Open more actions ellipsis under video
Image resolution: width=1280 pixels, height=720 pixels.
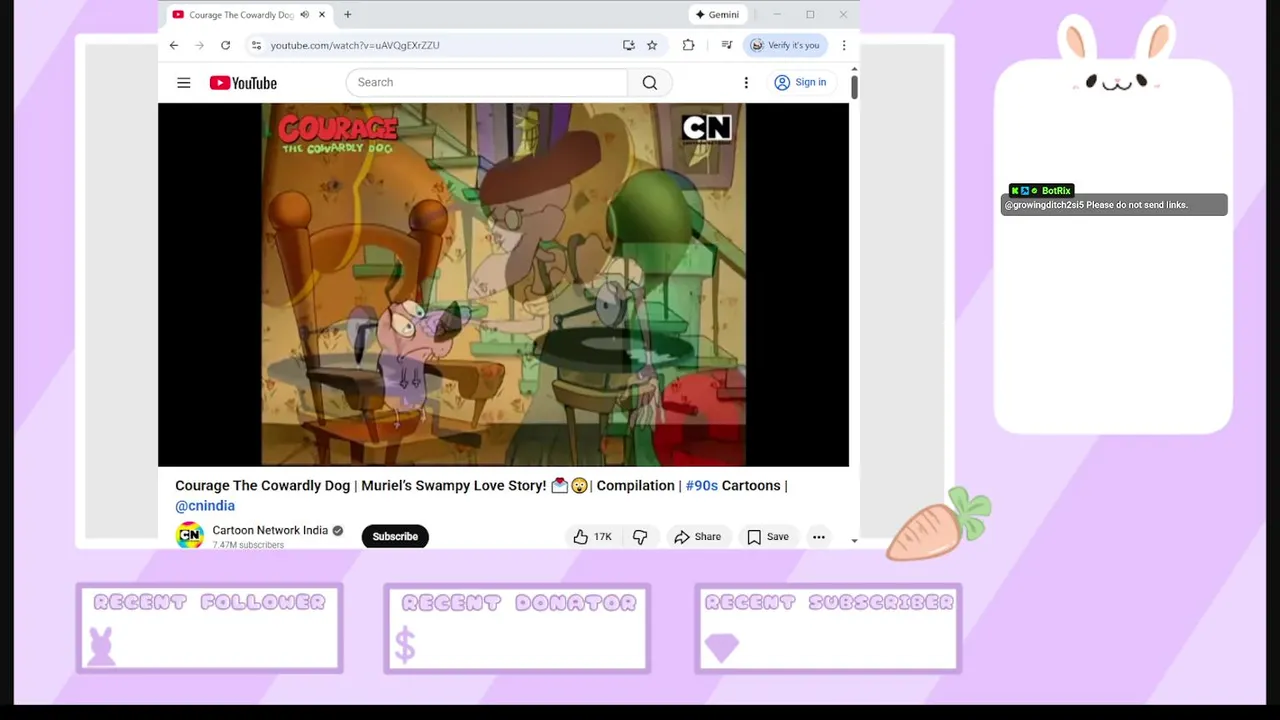coord(819,537)
